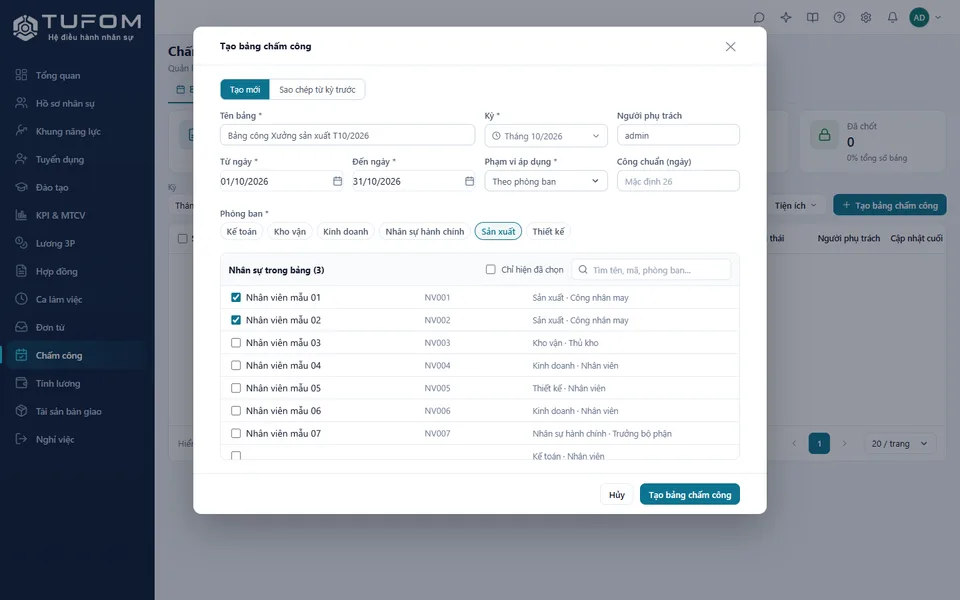Open Tính lương in the sidebar
The width and height of the screenshot is (960, 600).
pyautogui.click(x=58, y=383)
